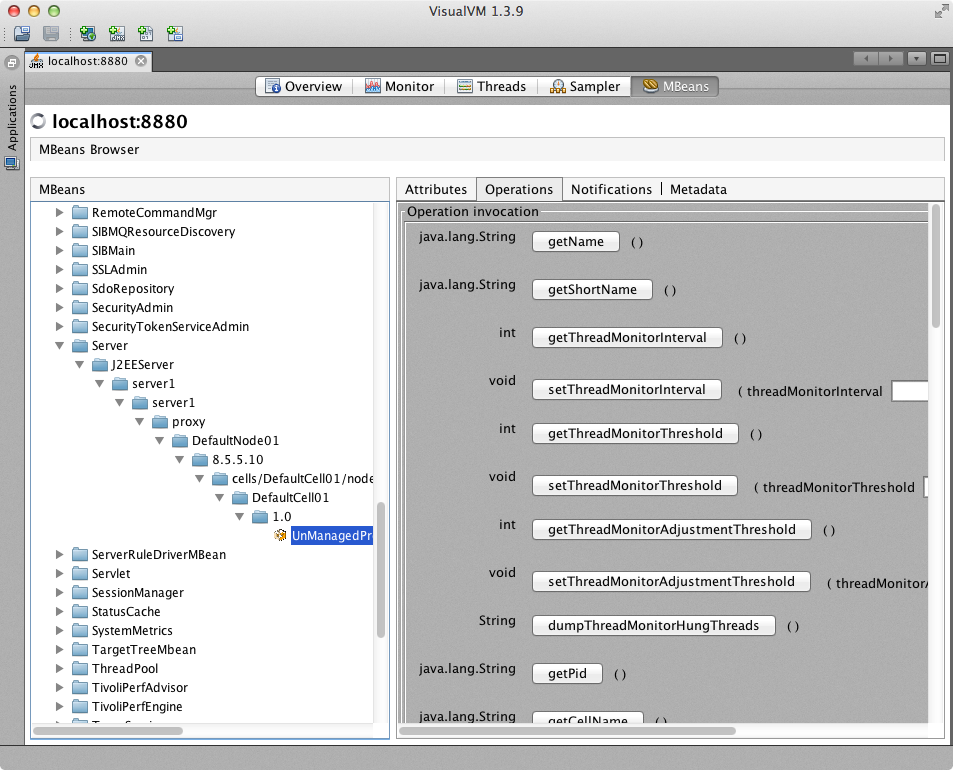Screen dimensions: 953x770
Task: Click the Add Application Snapshot toolbar icon
Action: coord(175,33)
